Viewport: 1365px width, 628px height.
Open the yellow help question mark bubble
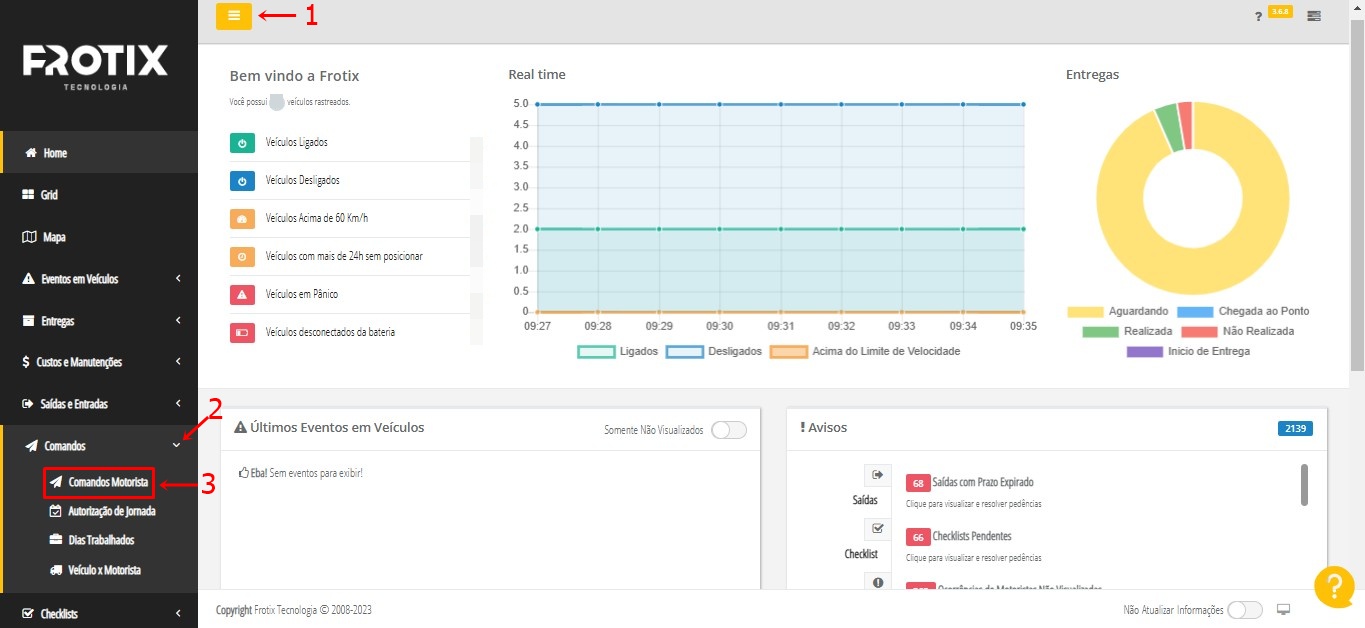pyautogui.click(x=1334, y=587)
